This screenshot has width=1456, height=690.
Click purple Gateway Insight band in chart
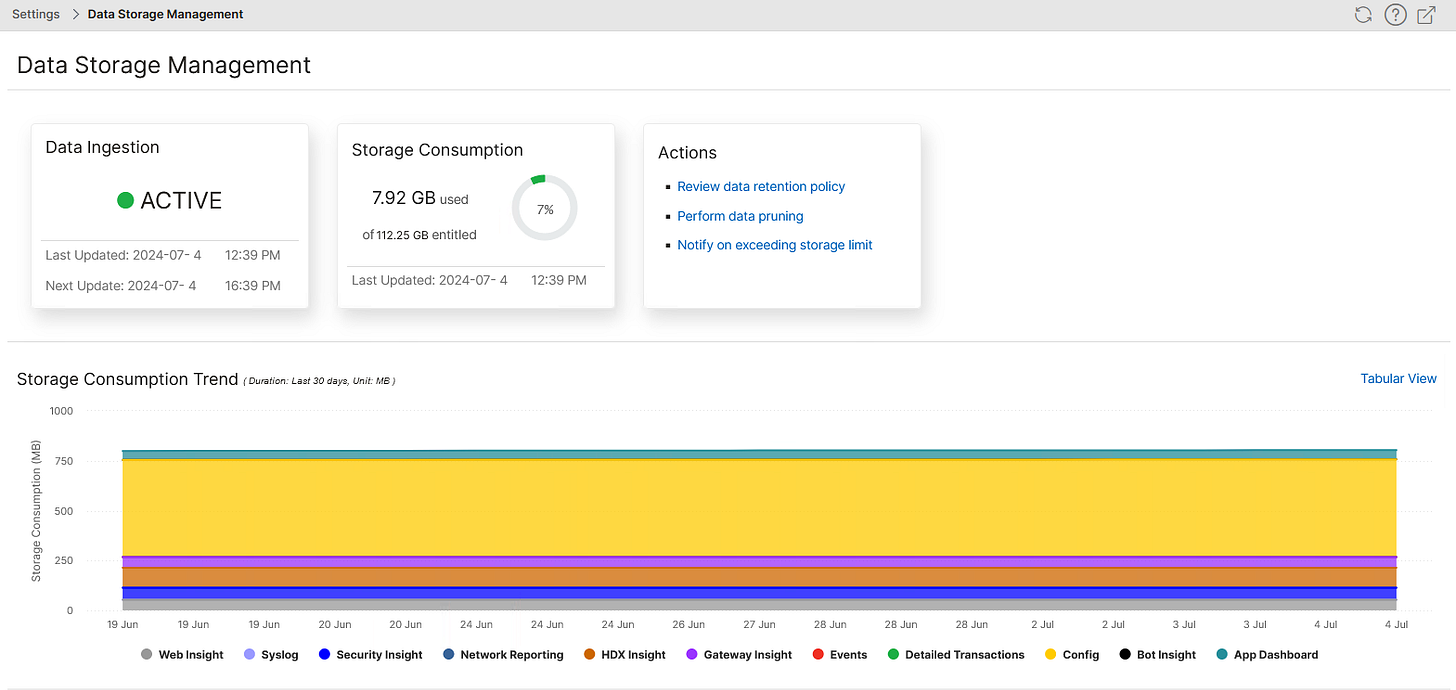[x=759, y=562]
